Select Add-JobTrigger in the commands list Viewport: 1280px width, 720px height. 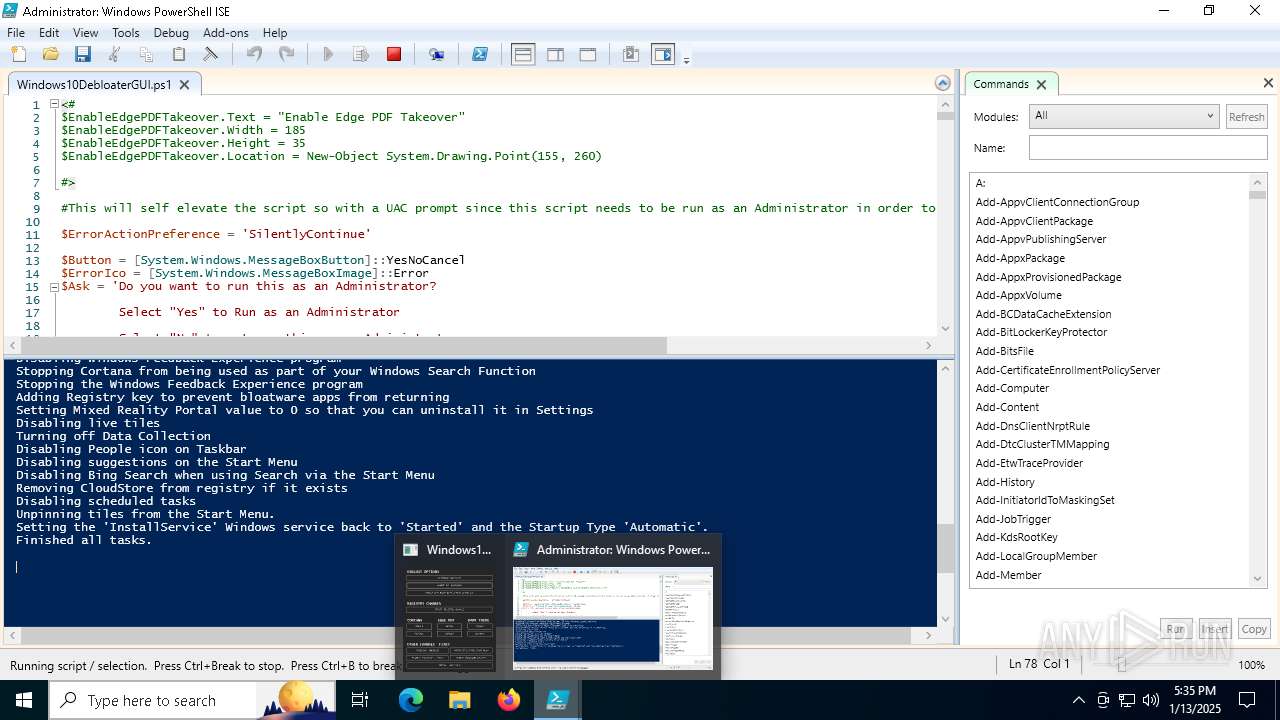(x=1013, y=519)
